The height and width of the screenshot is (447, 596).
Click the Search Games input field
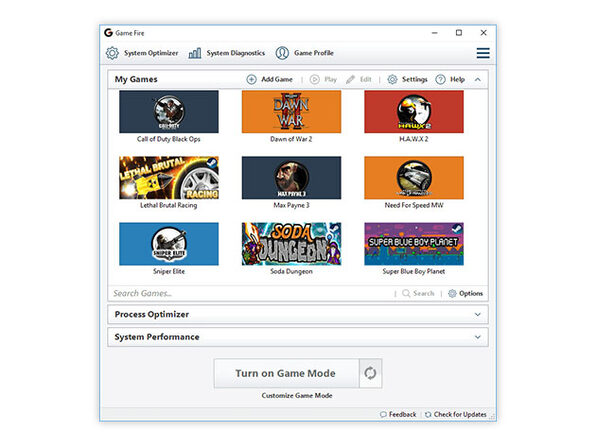pos(251,293)
